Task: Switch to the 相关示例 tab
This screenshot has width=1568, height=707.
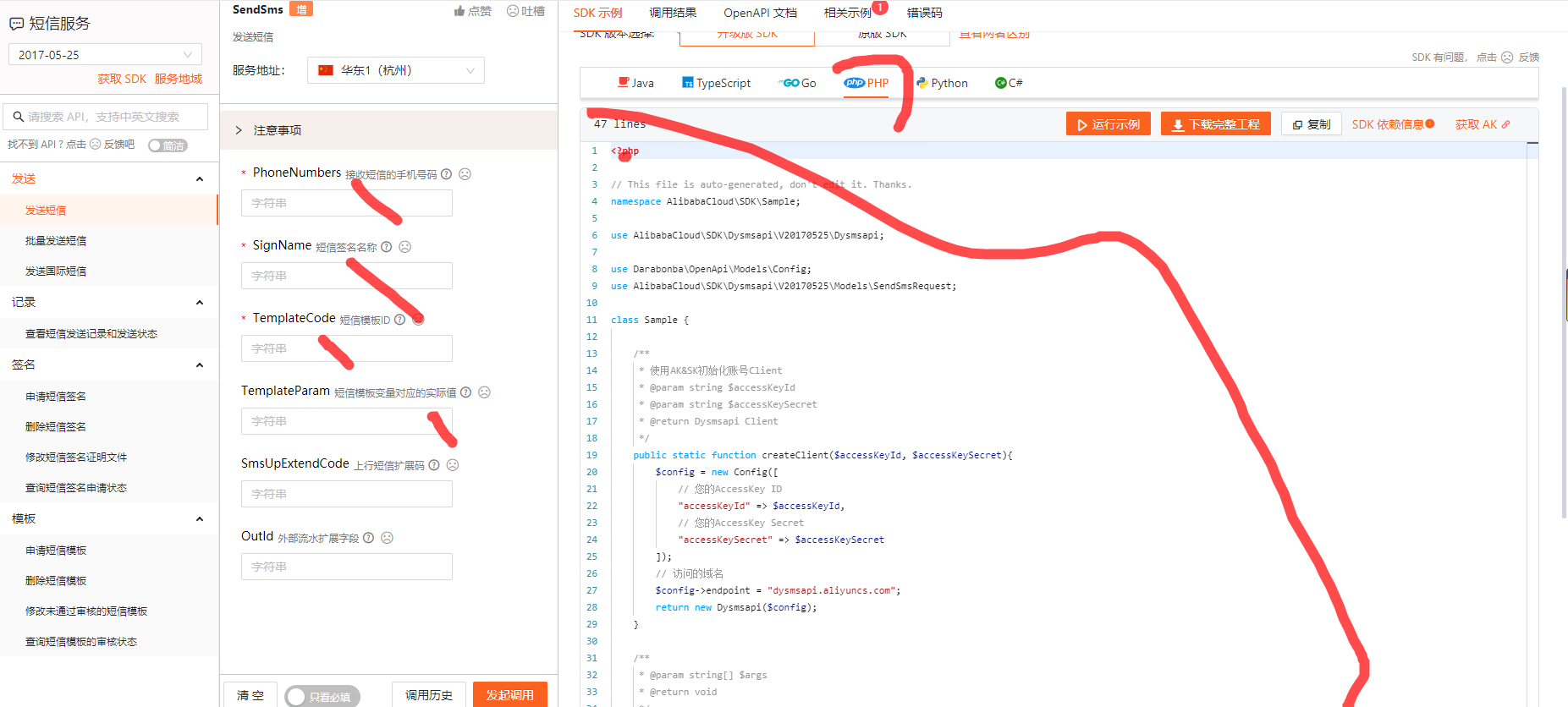Action: click(x=848, y=13)
